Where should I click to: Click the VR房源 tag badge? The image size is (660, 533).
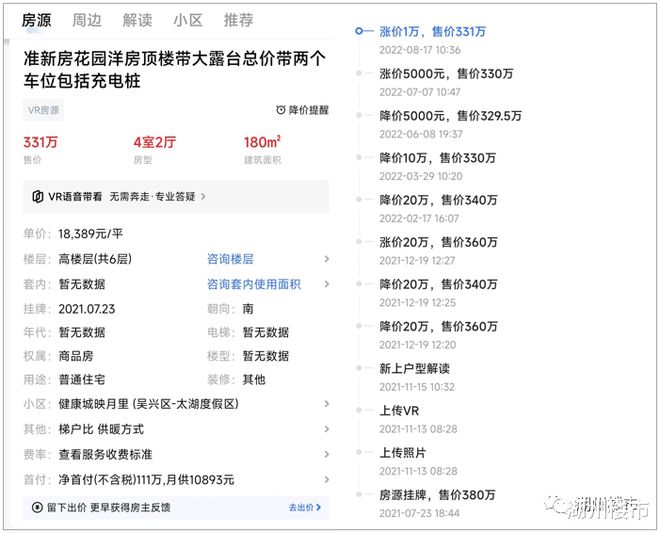coord(44,110)
